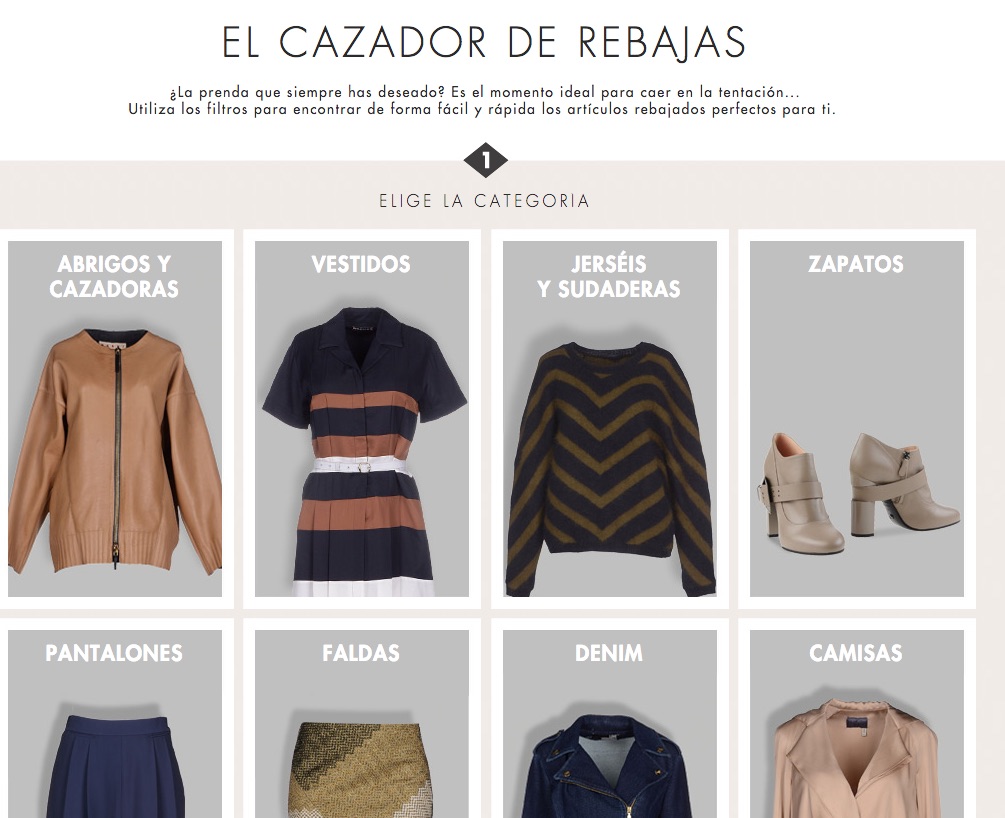Click the beige blouse image
This screenshot has height=818, width=1005.
[858, 758]
